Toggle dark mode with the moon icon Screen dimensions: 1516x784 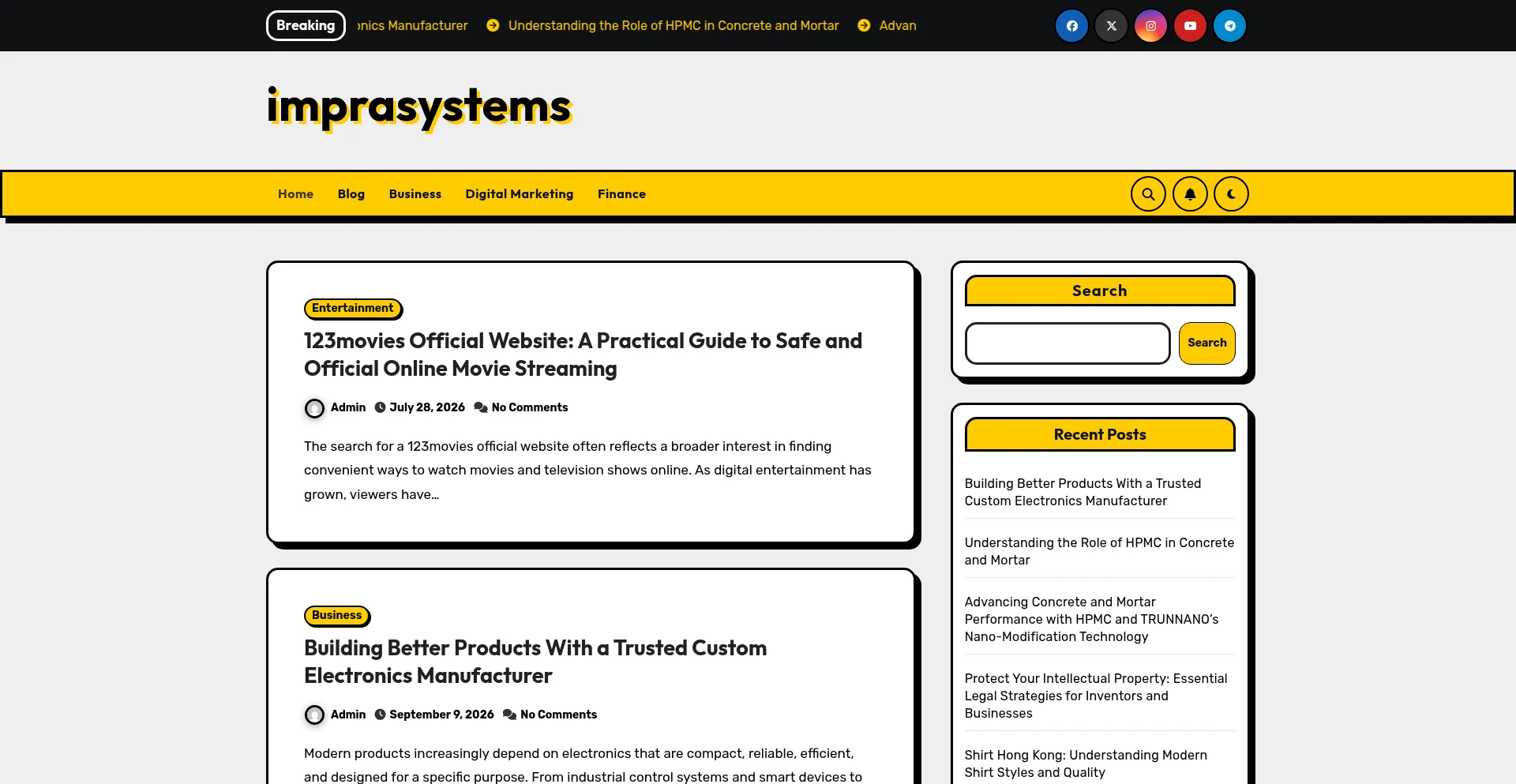tap(1231, 194)
